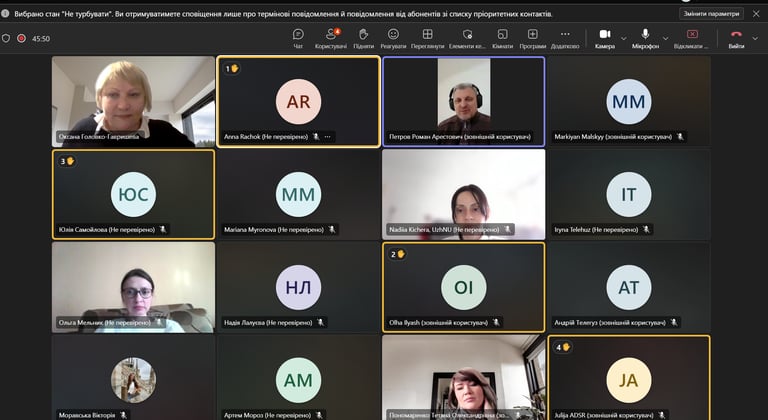Click muted mic icon next to Olha Ilyash
The height and width of the screenshot is (420, 768).
[496, 322]
